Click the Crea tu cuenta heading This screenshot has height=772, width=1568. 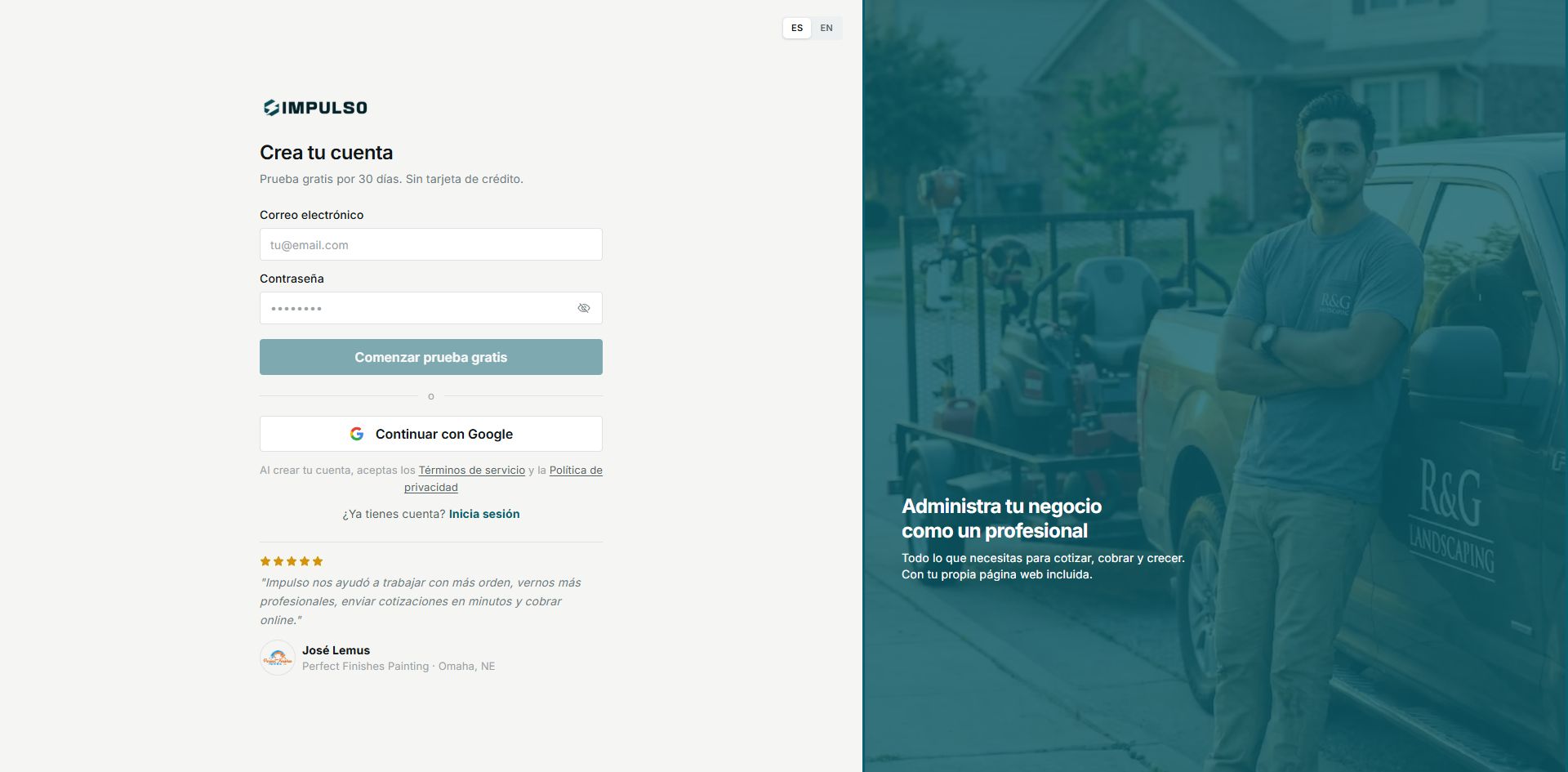(327, 153)
